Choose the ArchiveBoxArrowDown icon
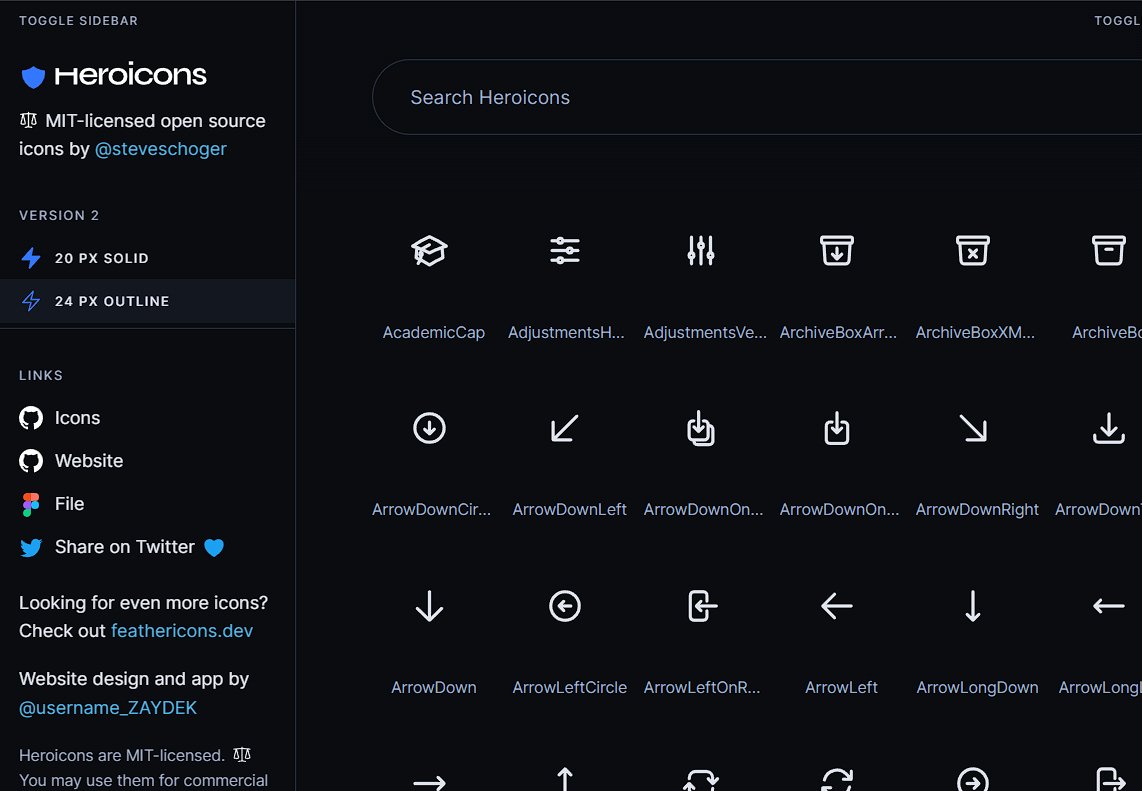The height and width of the screenshot is (791, 1142). 837,251
